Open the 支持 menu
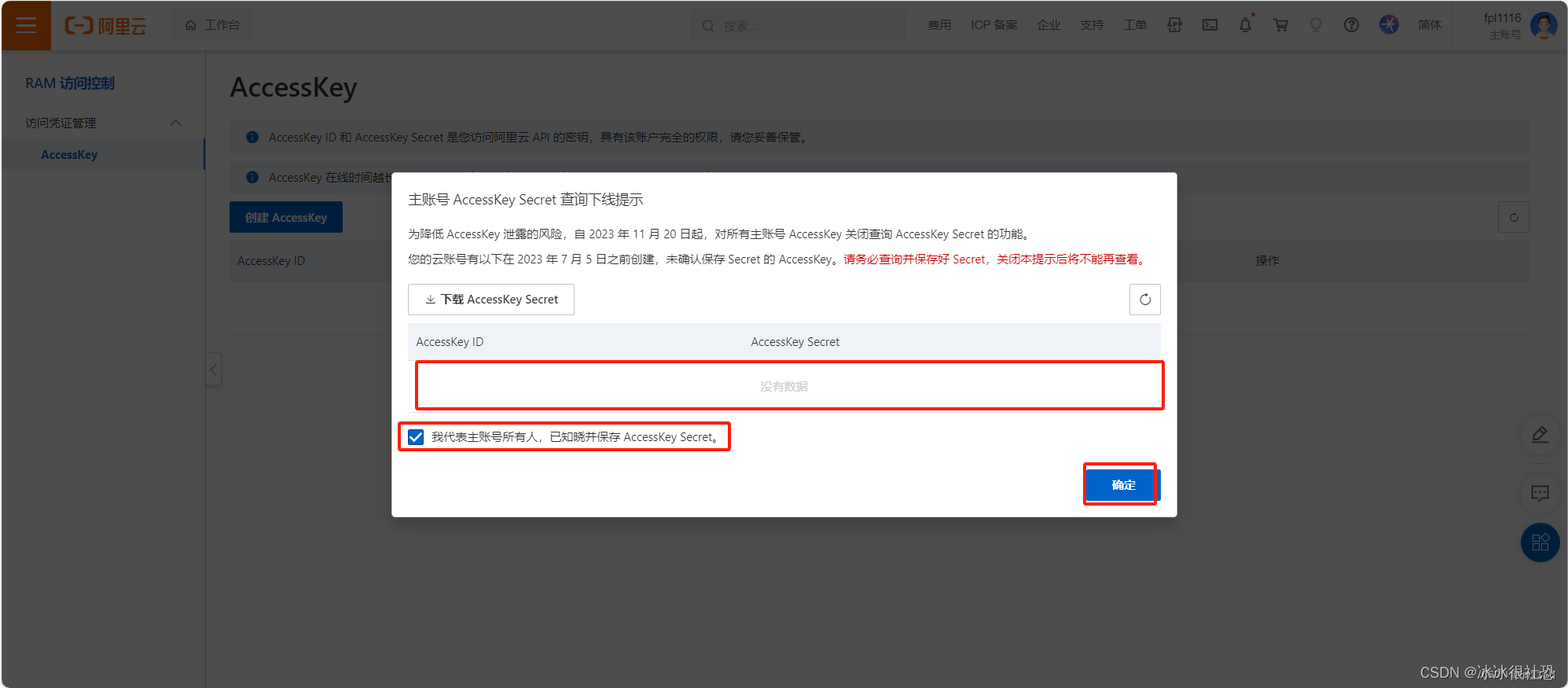Image resolution: width=1568 pixels, height=688 pixels. [x=1092, y=25]
